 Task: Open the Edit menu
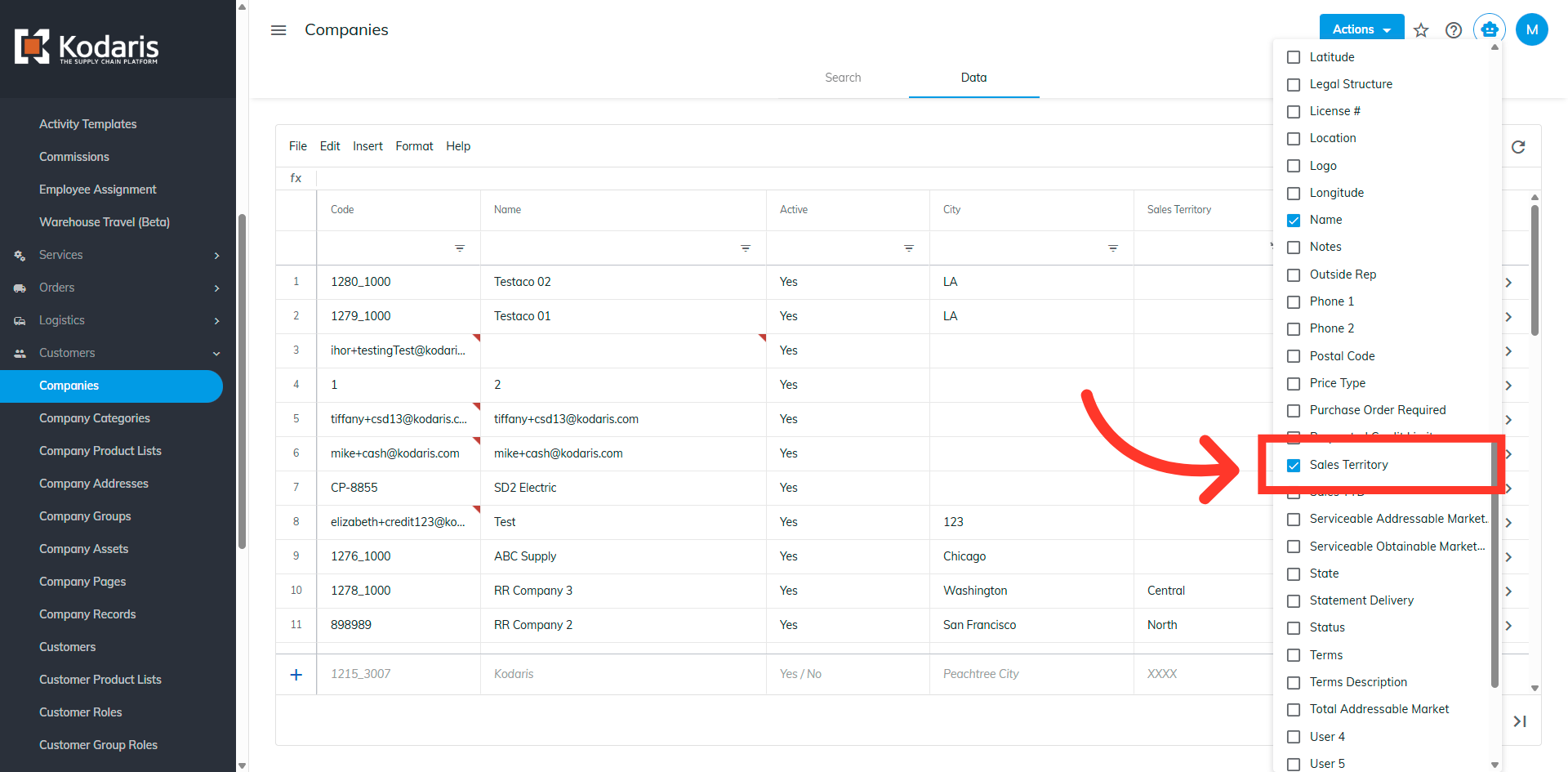click(x=330, y=146)
